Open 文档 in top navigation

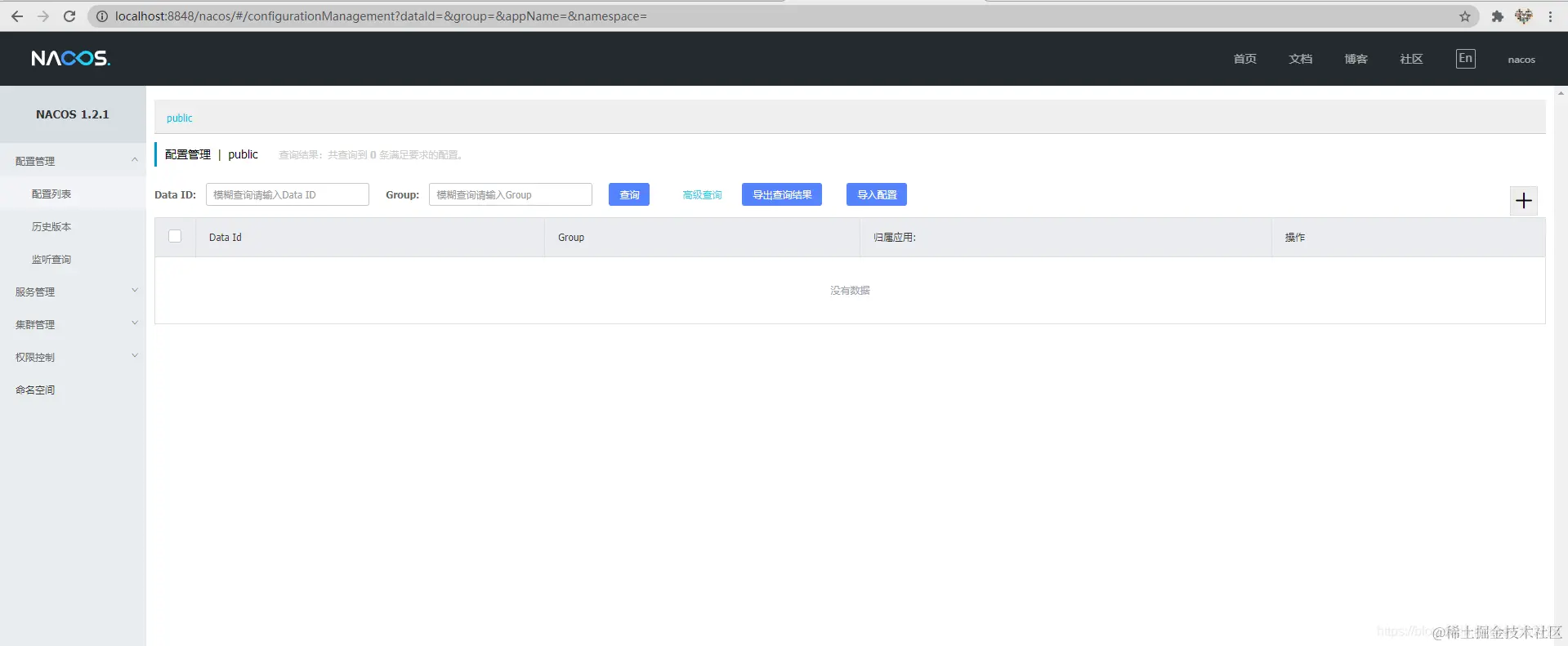coord(1300,59)
